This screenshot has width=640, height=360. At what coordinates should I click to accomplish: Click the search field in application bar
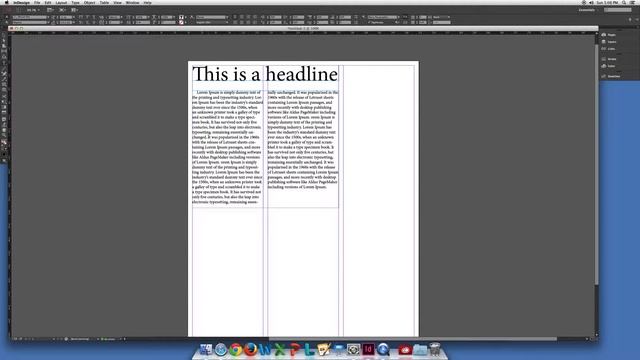[618, 10]
